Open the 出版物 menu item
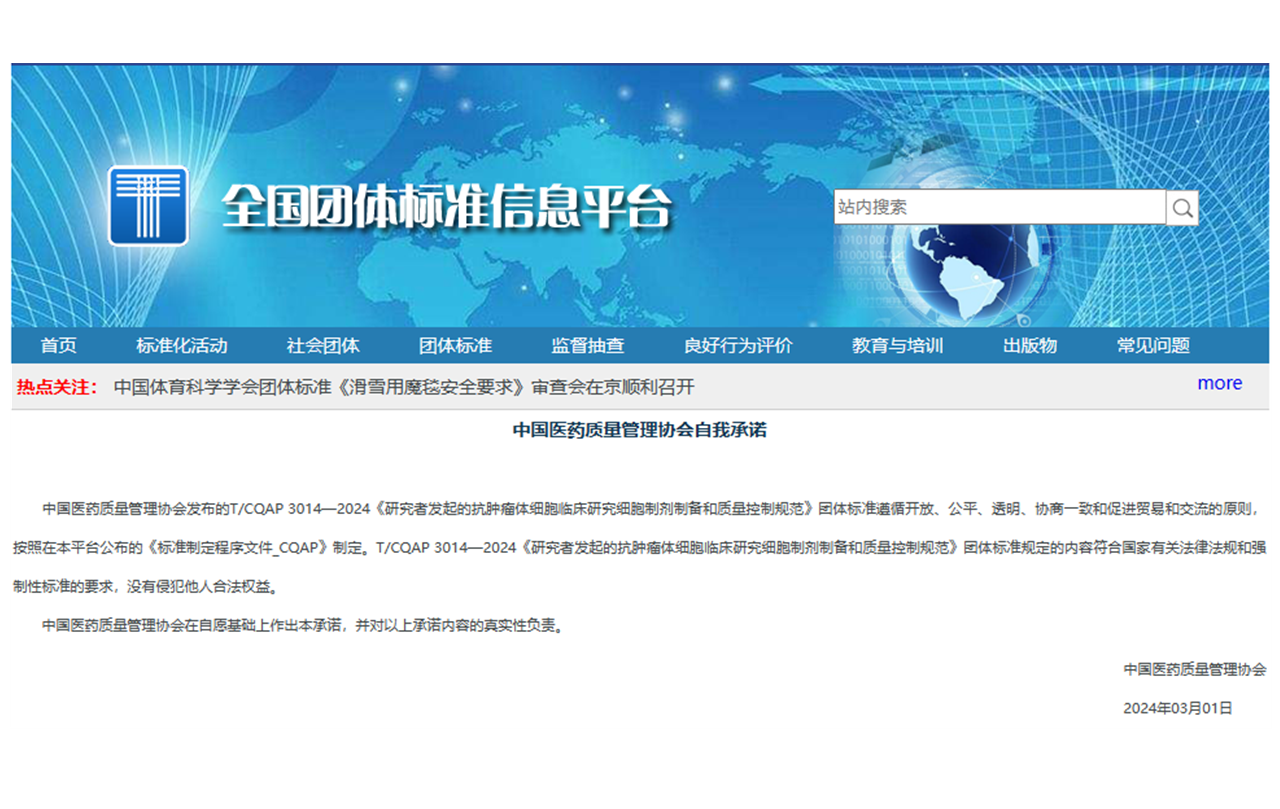This screenshot has height=809, width=1280. 1030,346
